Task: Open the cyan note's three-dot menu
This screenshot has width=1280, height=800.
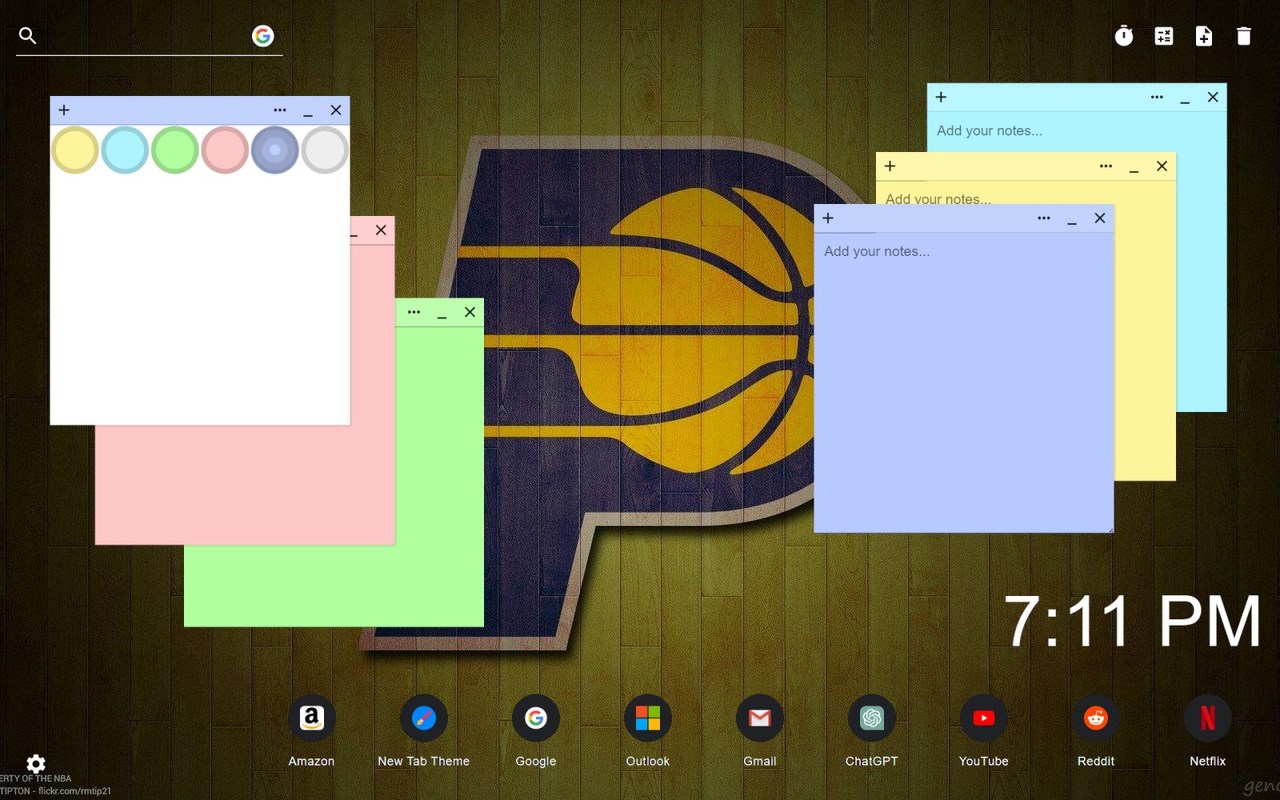Action: (1157, 97)
